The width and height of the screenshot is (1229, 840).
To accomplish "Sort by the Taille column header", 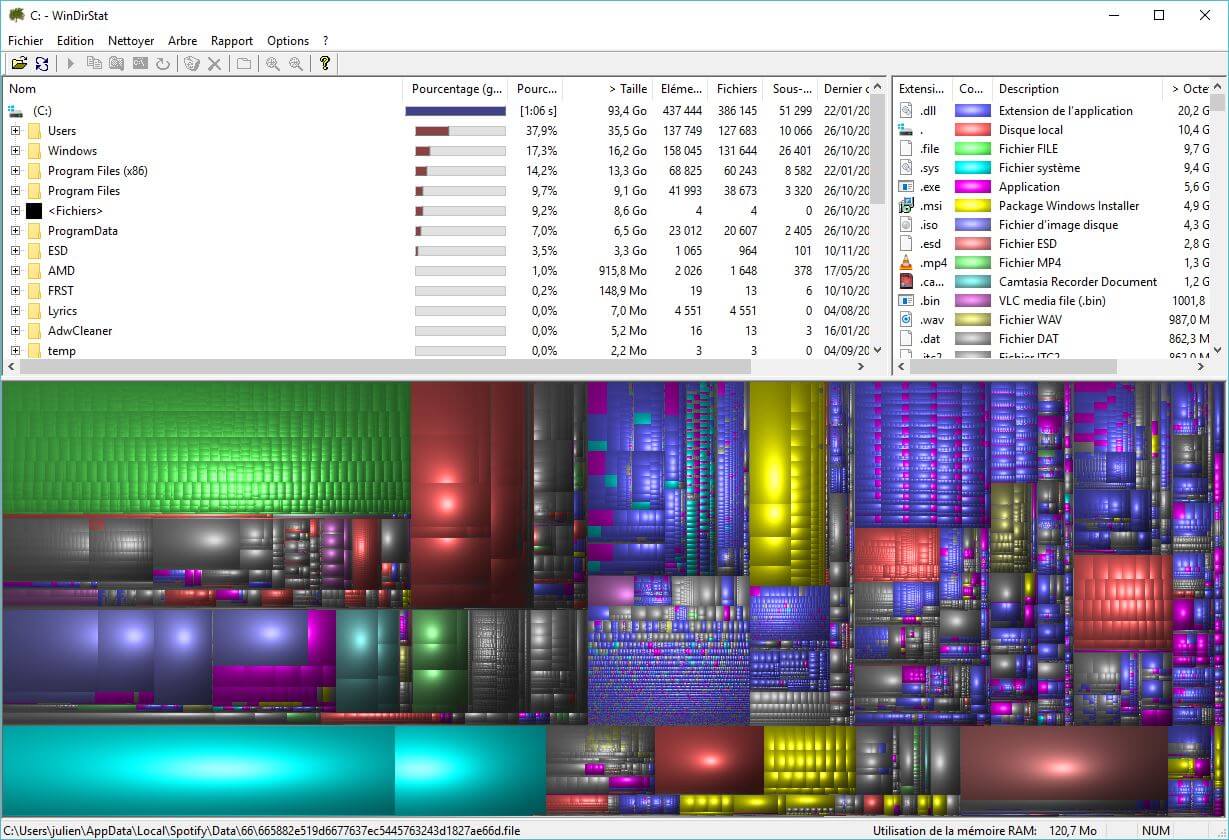I will coord(627,89).
